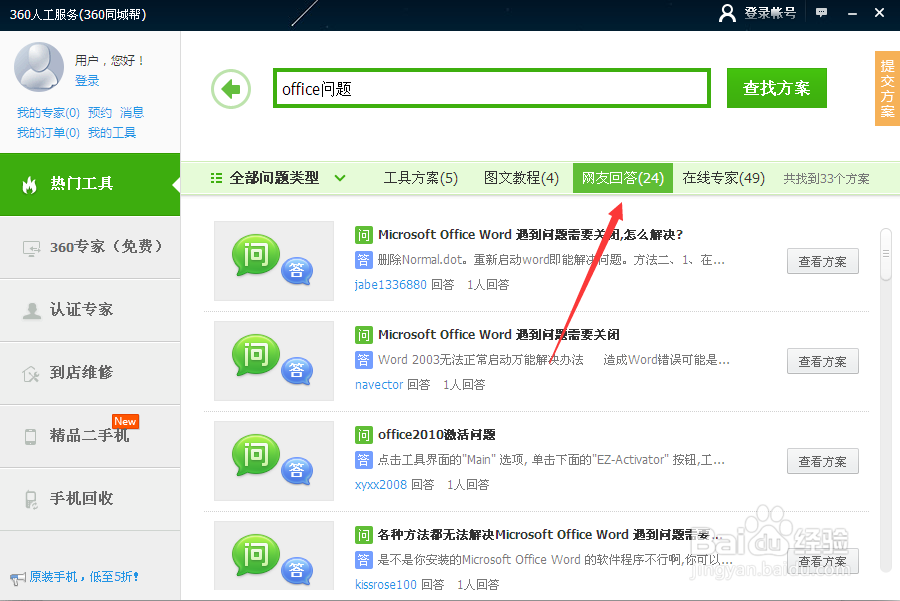
Task: Click the flame icon beside 热门工具
Action: [x=29, y=185]
